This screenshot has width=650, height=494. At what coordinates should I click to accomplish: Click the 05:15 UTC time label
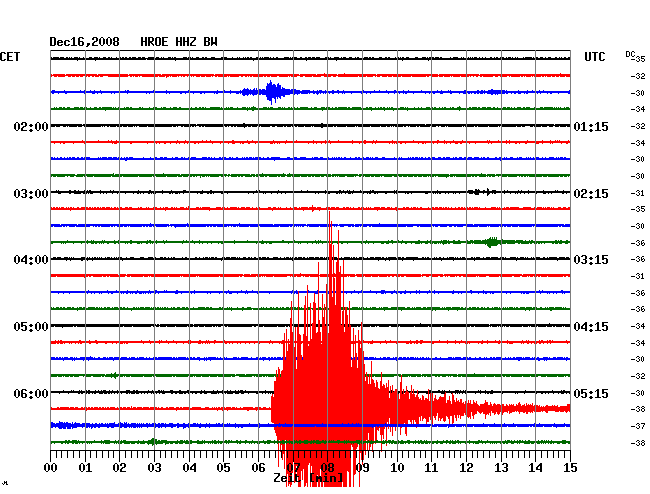tap(591, 393)
